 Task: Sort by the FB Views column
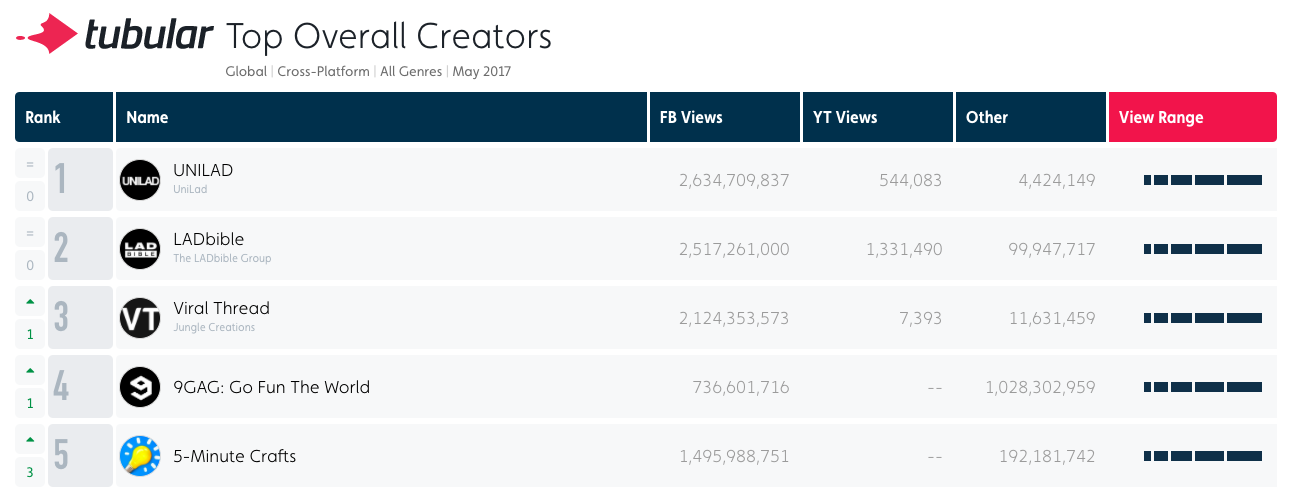click(x=691, y=117)
